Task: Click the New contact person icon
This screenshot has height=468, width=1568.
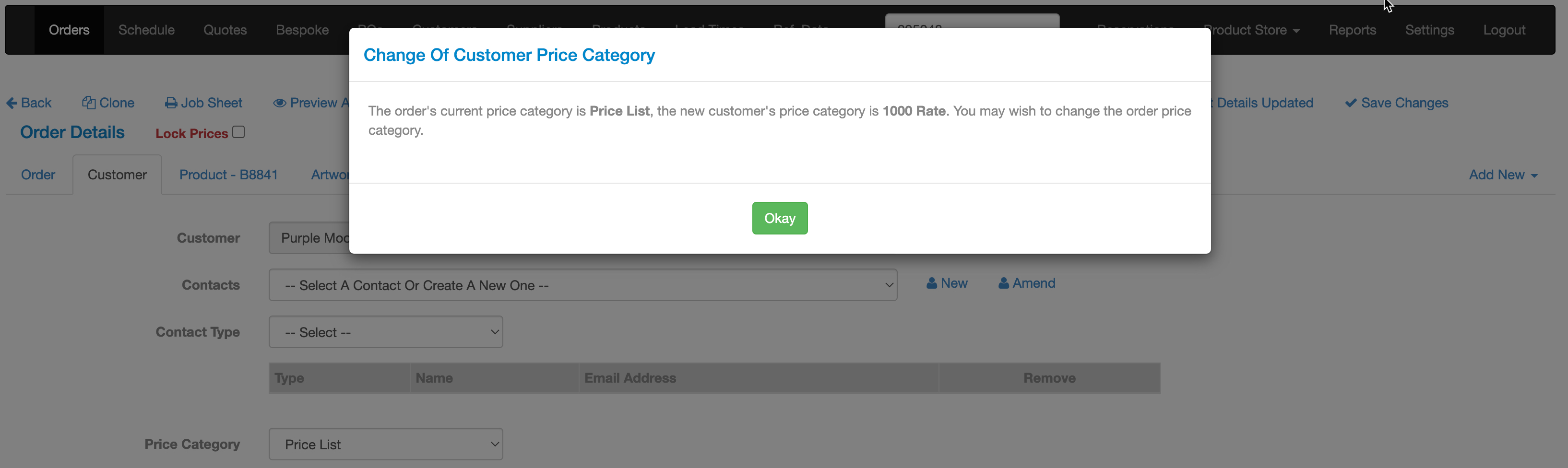Action: click(931, 283)
